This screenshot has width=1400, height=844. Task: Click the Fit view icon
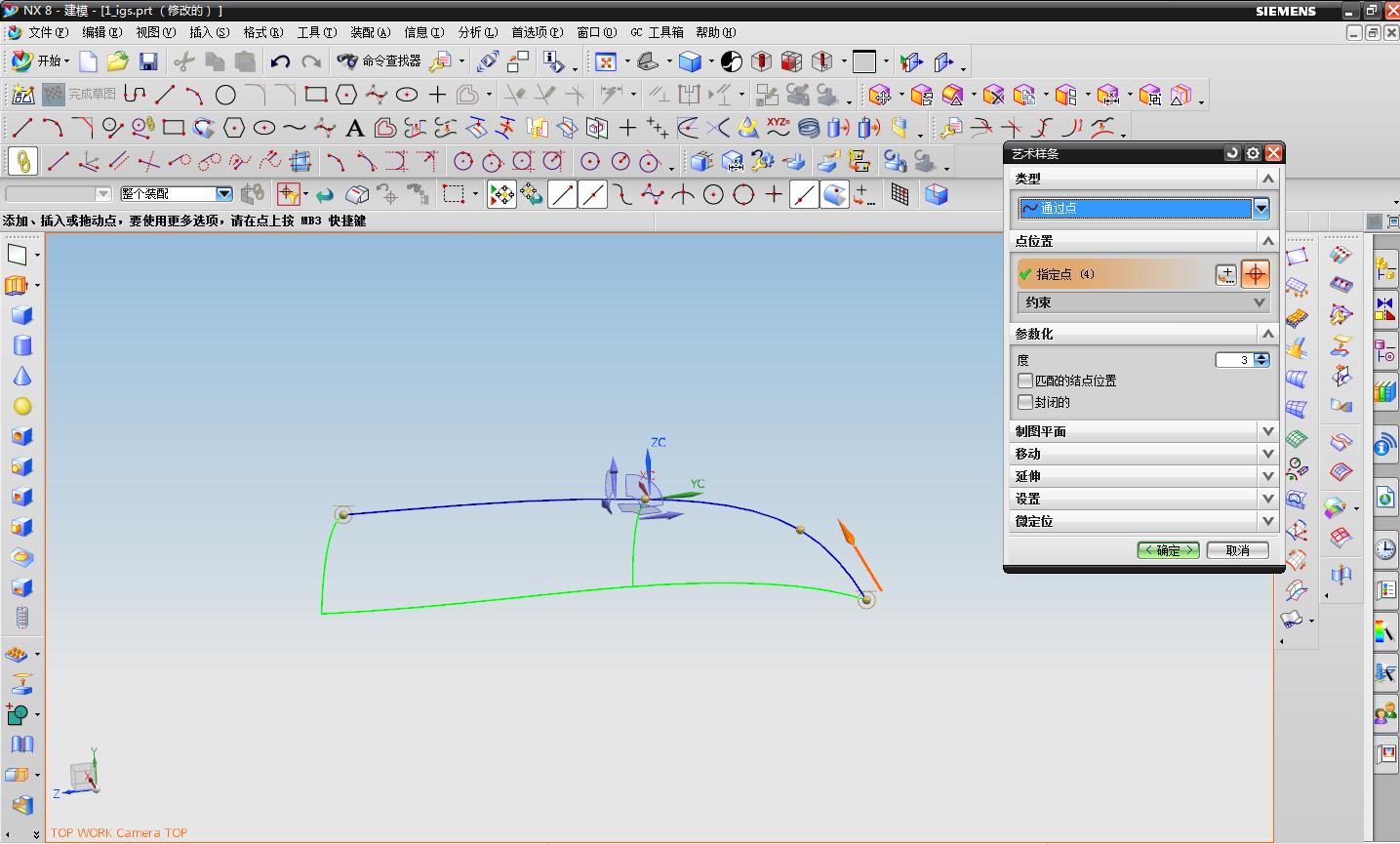pos(606,61)
